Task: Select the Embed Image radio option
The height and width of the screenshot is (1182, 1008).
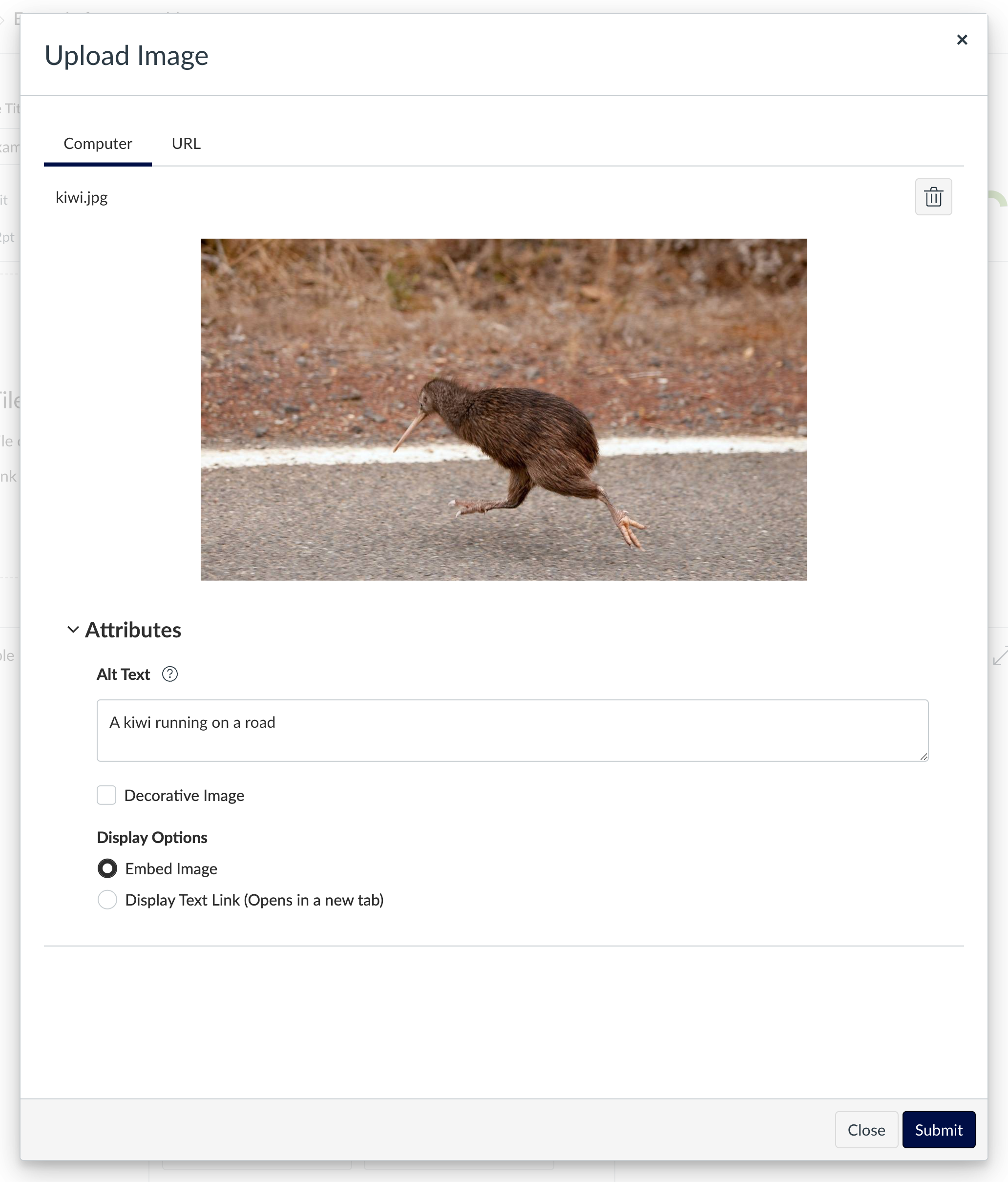Action: point(107,869)
